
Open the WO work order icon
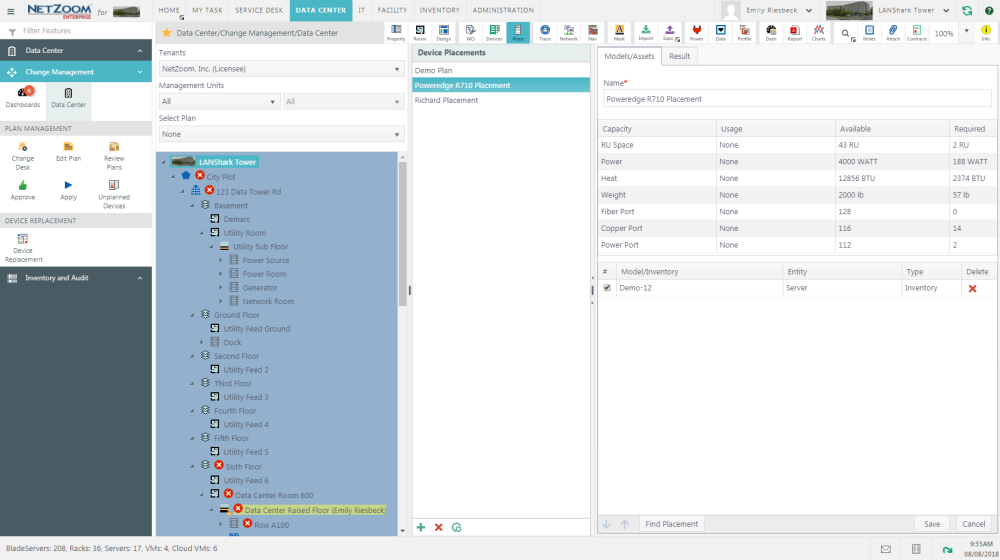point(470,33)
